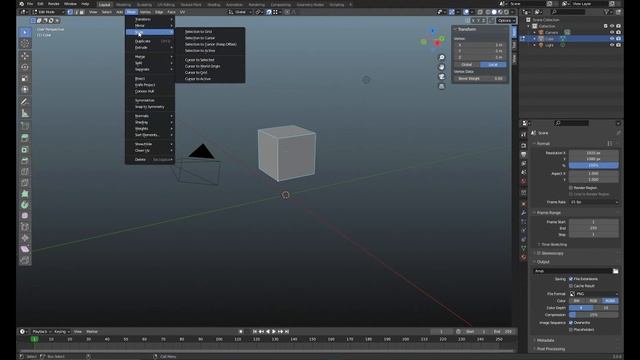Select the Measure tool
Viewport: 640px width, 360px height.
click(25, 113)
